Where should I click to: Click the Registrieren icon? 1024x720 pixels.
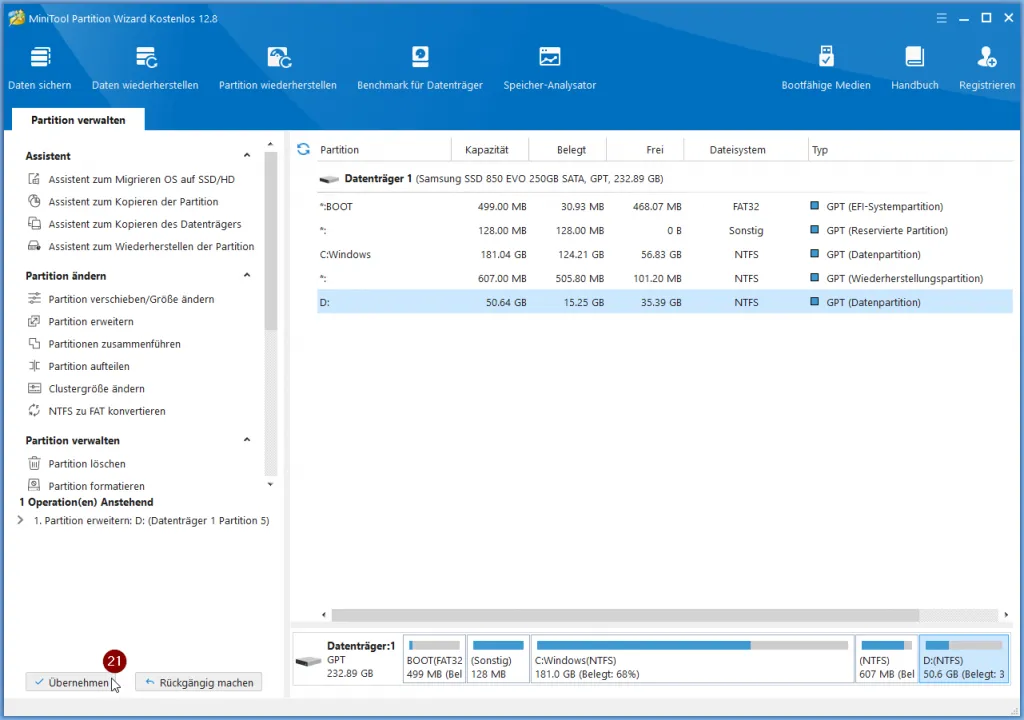pos(986,67)
